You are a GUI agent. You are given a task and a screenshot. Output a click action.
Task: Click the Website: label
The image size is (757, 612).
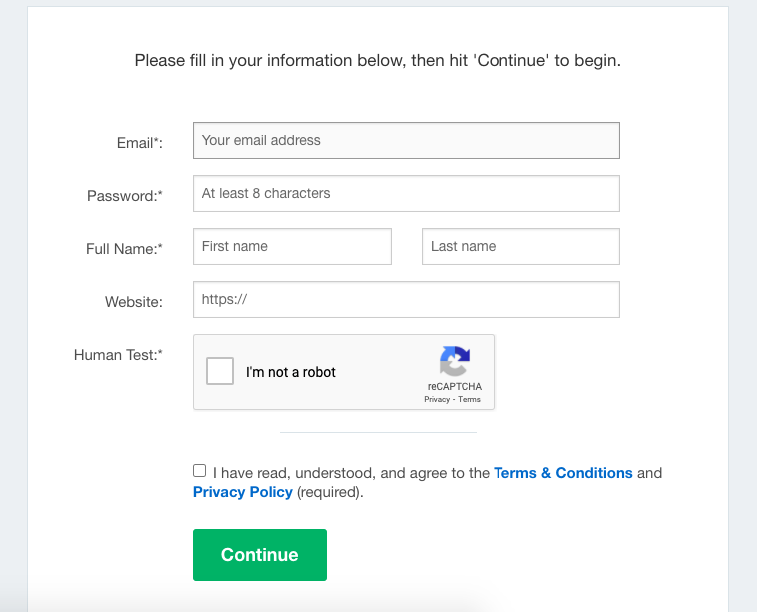pos(134,302)
